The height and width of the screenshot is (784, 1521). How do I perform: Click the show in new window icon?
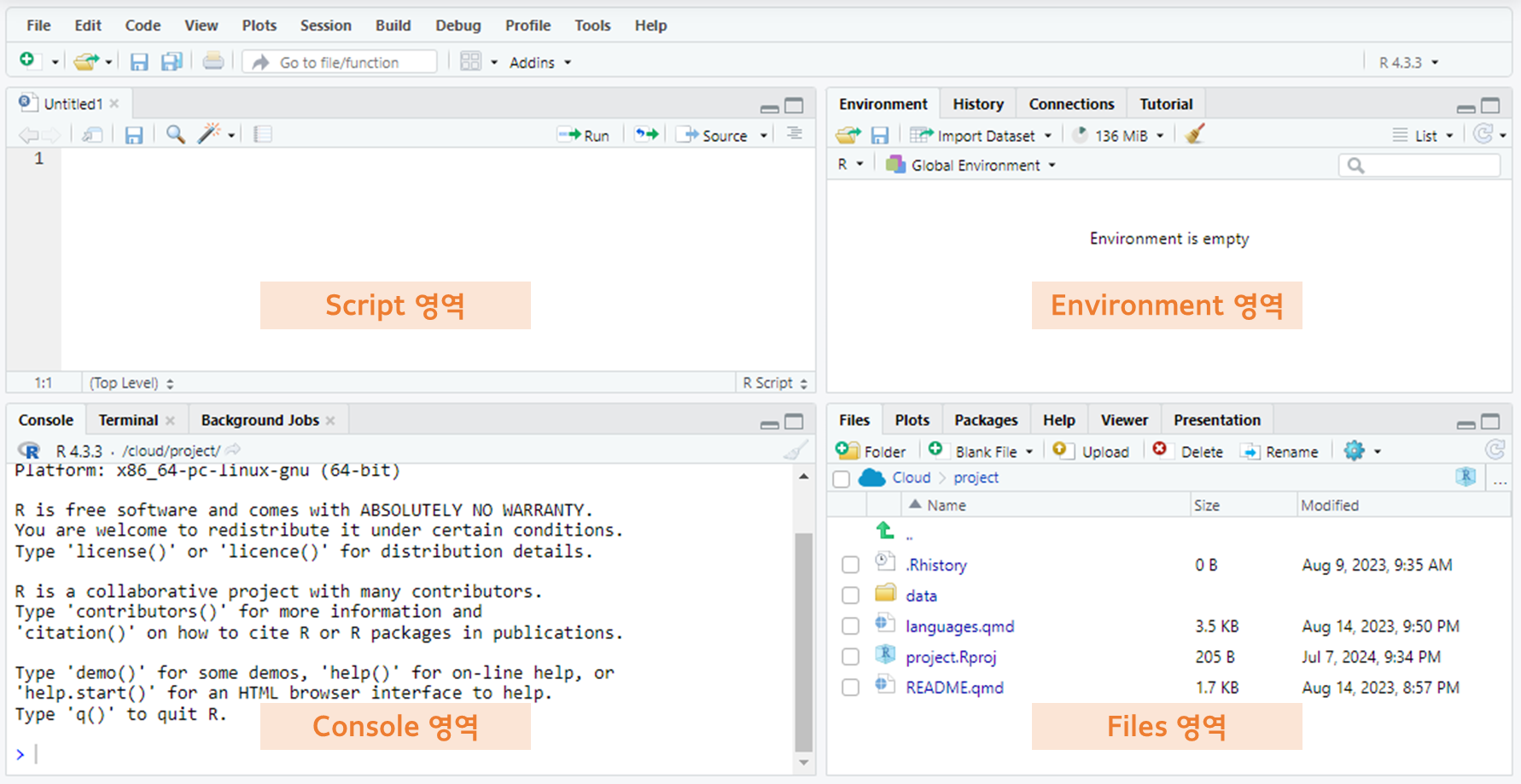coord(92,135)
